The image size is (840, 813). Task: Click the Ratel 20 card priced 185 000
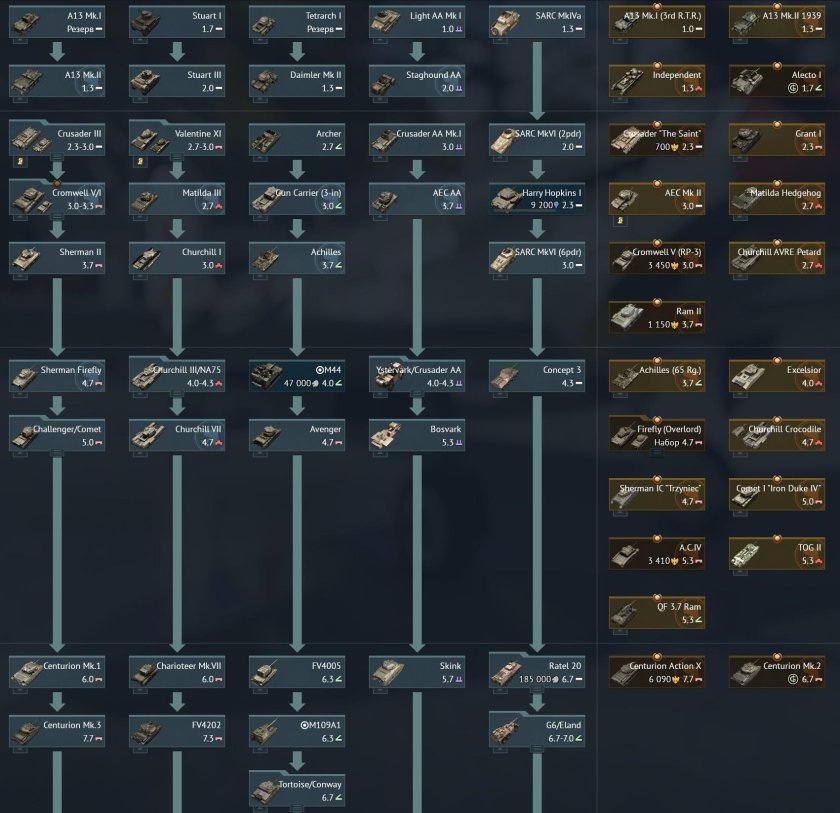click(537, 672)
